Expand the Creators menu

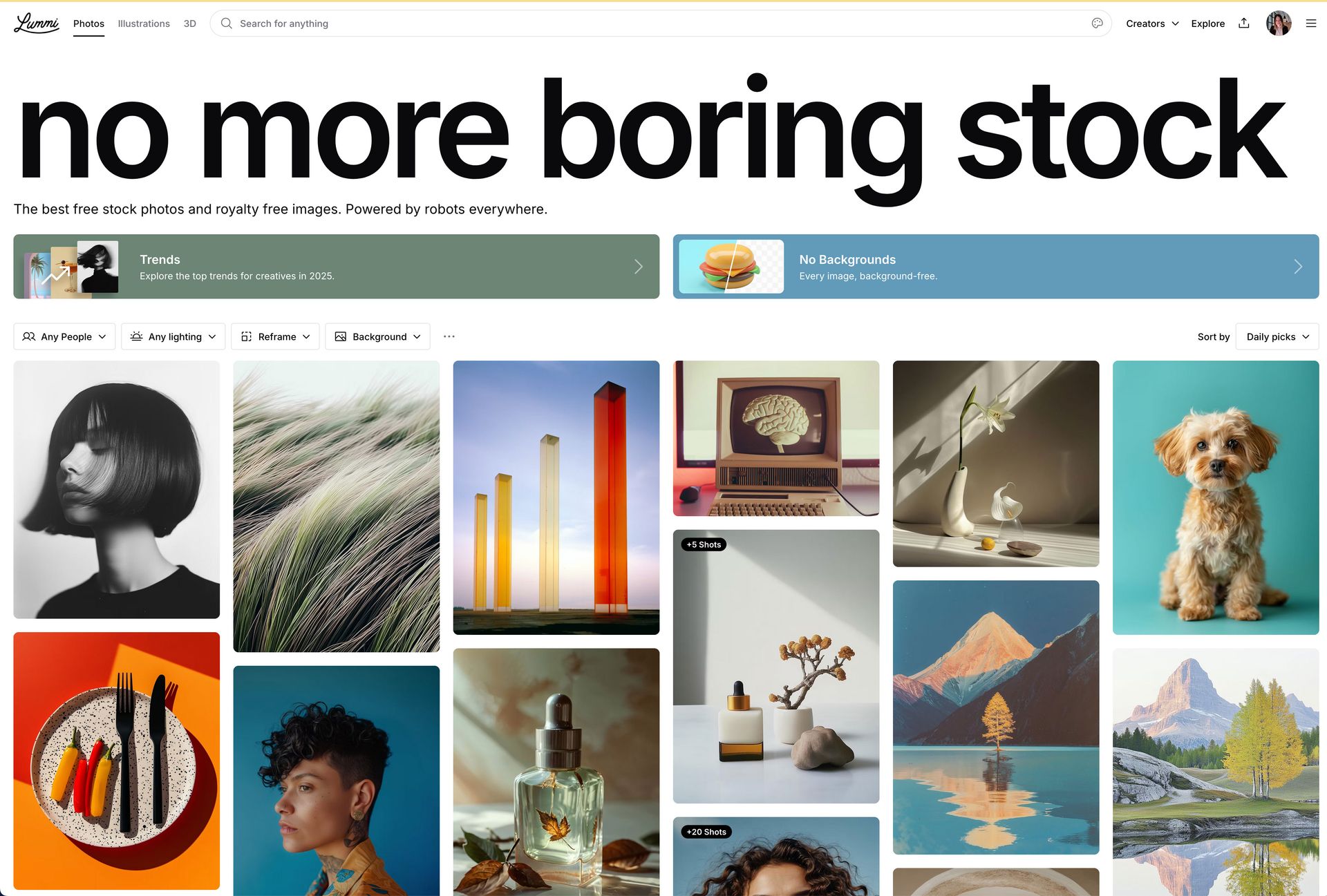tap(1152, 23)
